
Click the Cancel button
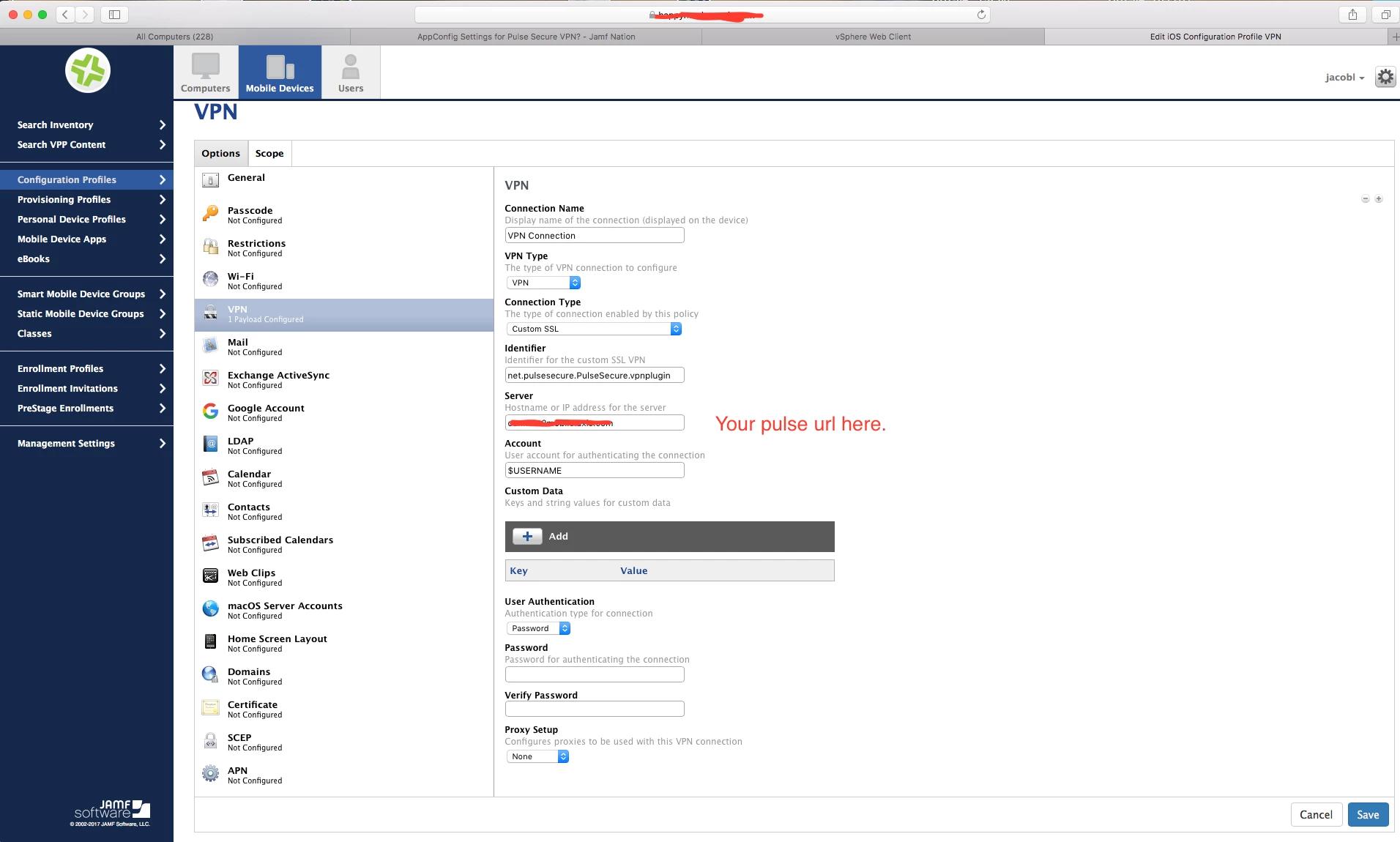1316,814
